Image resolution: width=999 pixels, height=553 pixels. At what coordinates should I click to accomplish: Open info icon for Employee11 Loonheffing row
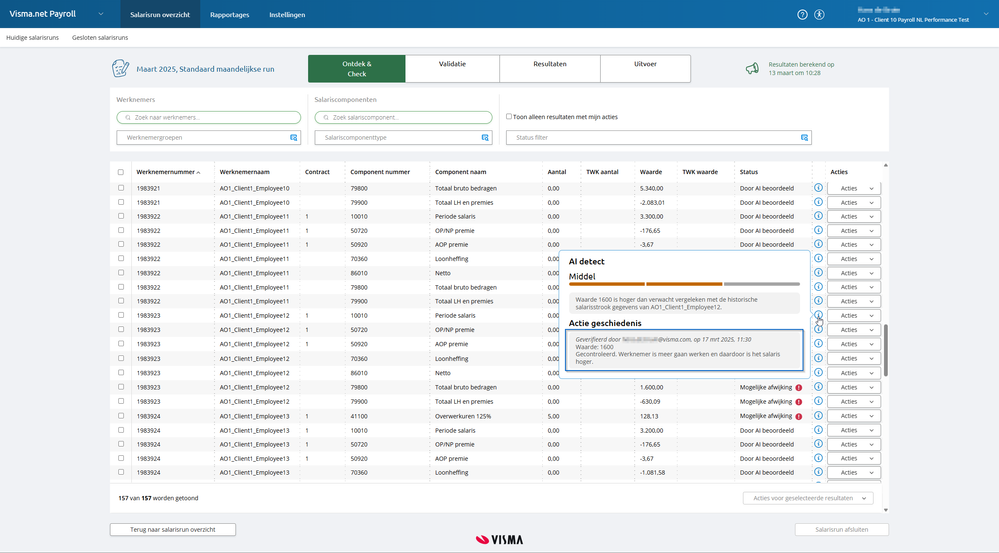818,259
